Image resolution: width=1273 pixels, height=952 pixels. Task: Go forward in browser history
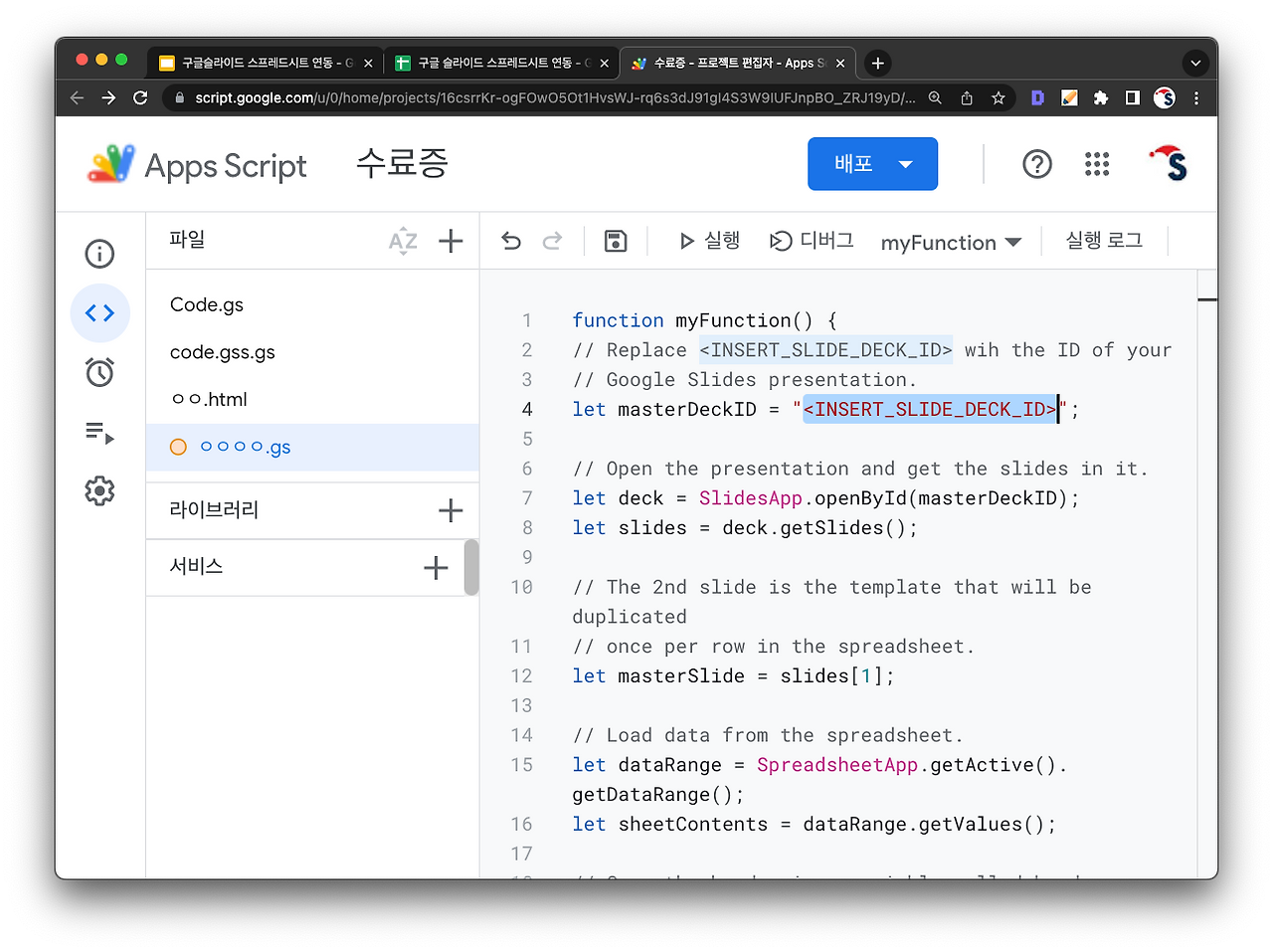(x=108, y=97)
